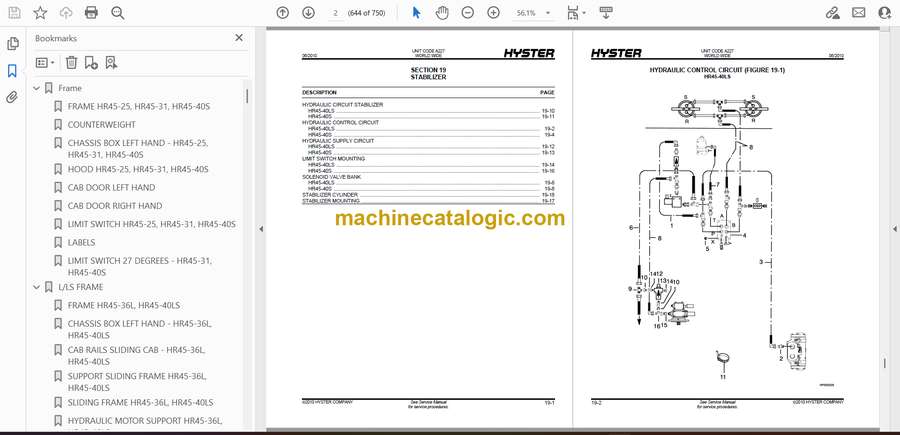Viewport: 900px width, 435px height.
Task: Click the HYDRAULIC CIRCUIT STABILIZER contents entry
Action: [343, 105]
